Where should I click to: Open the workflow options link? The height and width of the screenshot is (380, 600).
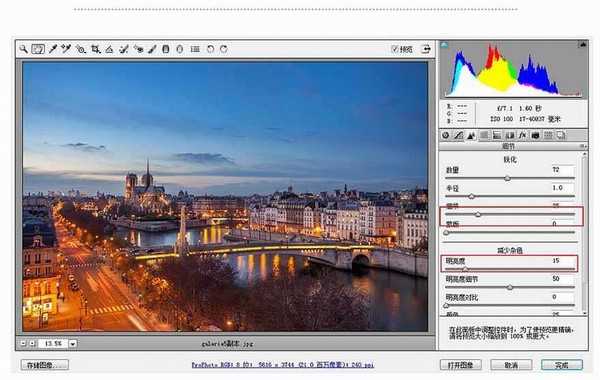283,365
